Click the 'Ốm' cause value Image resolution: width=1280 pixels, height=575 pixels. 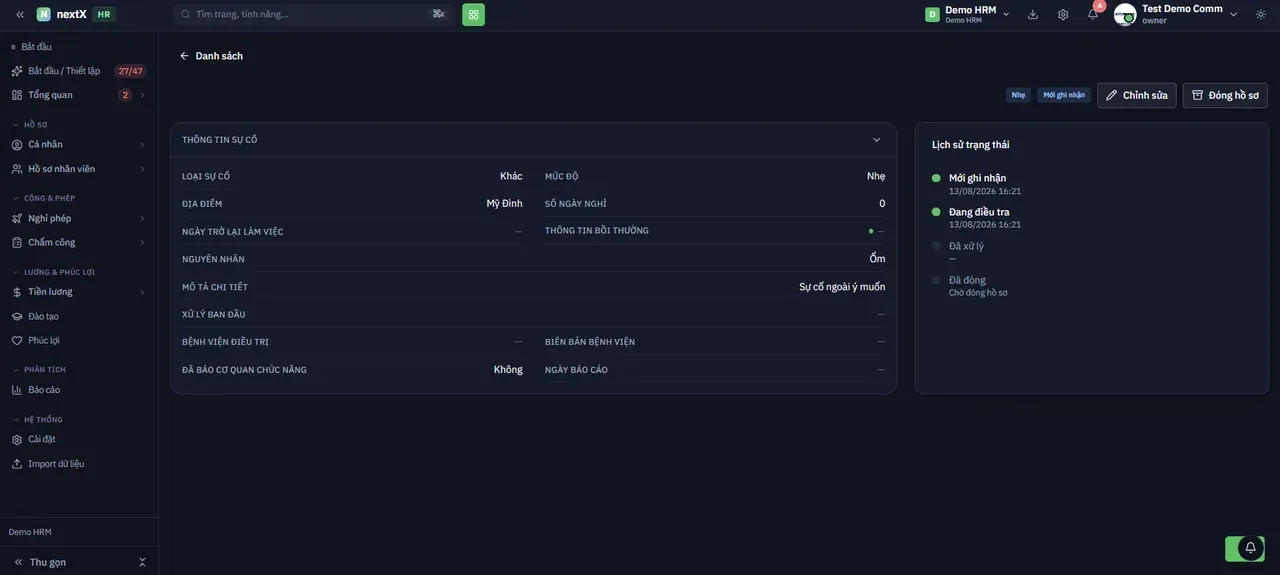[x=877, y=259]
